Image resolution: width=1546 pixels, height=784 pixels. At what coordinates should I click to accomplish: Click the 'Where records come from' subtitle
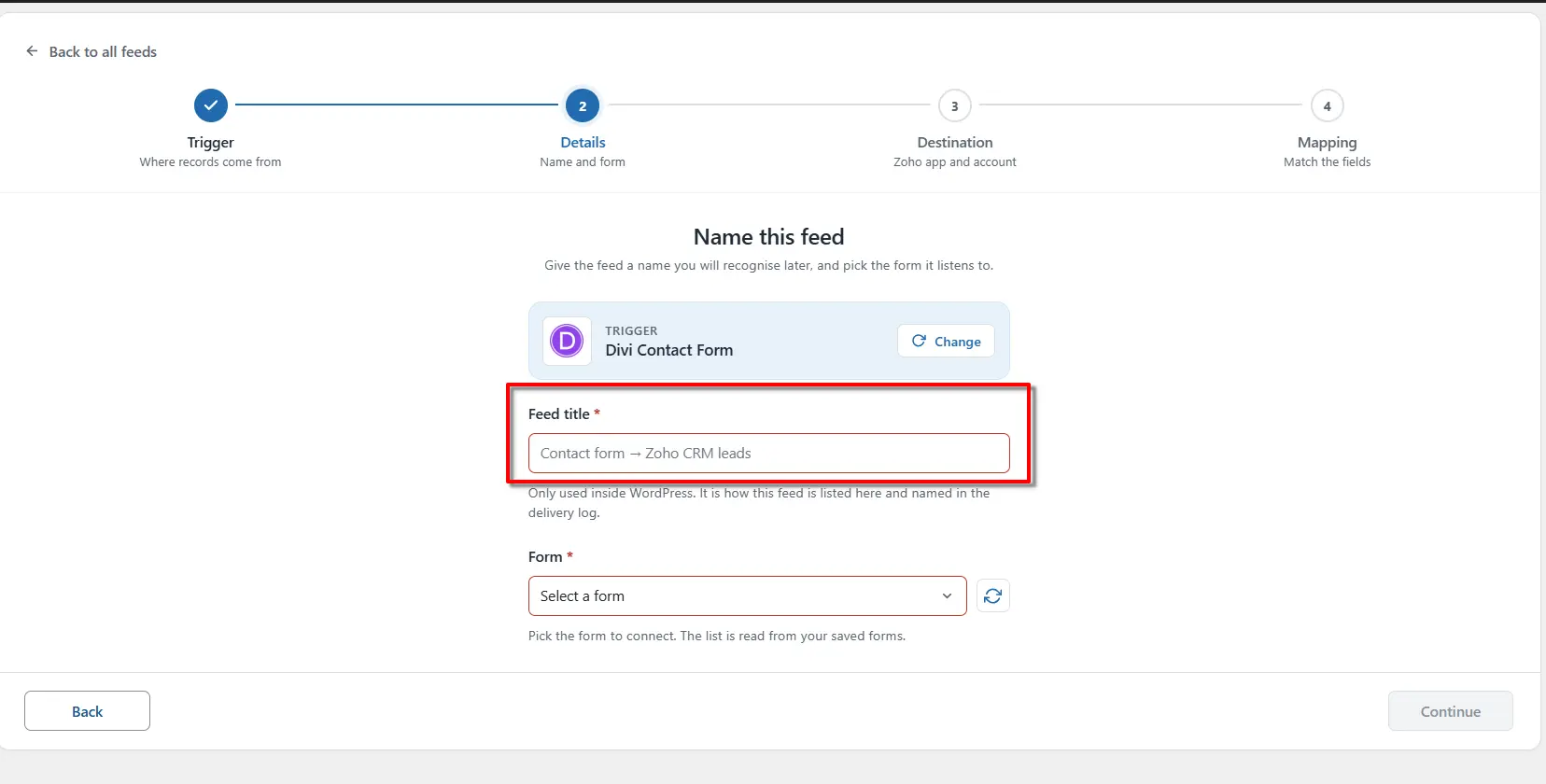(210, 161)
